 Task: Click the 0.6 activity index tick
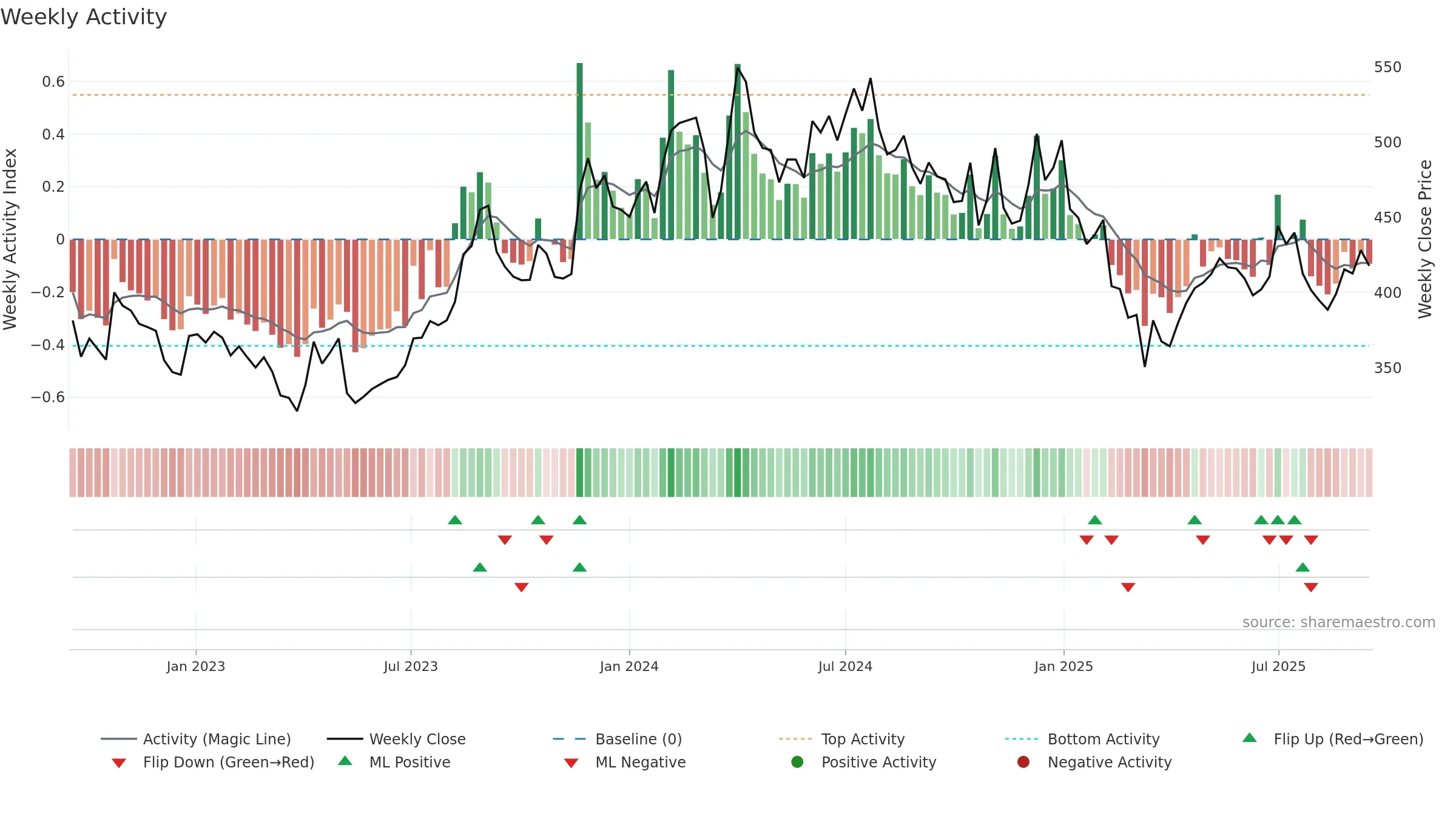point(53,81)
